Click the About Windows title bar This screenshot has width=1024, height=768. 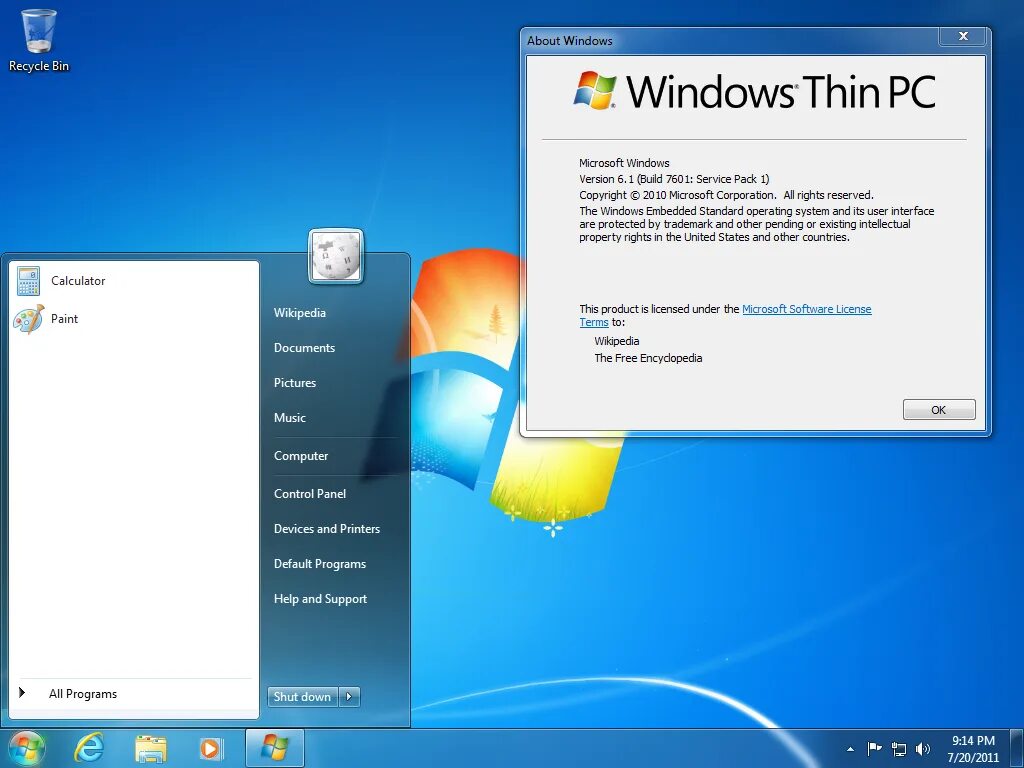coord(731,40)
